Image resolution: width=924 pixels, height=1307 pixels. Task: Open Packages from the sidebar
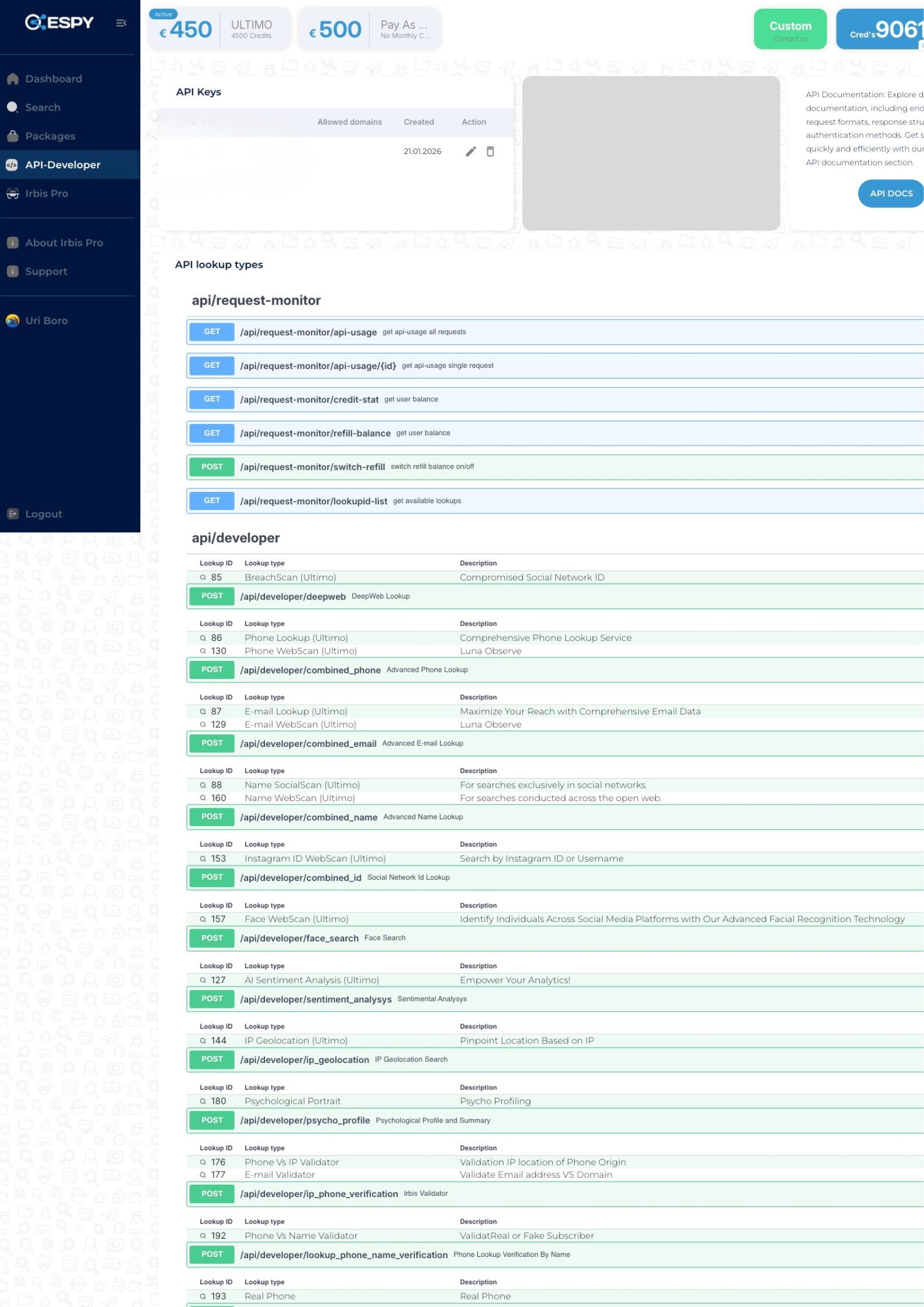pyautogui.click(x=70, y=136)
